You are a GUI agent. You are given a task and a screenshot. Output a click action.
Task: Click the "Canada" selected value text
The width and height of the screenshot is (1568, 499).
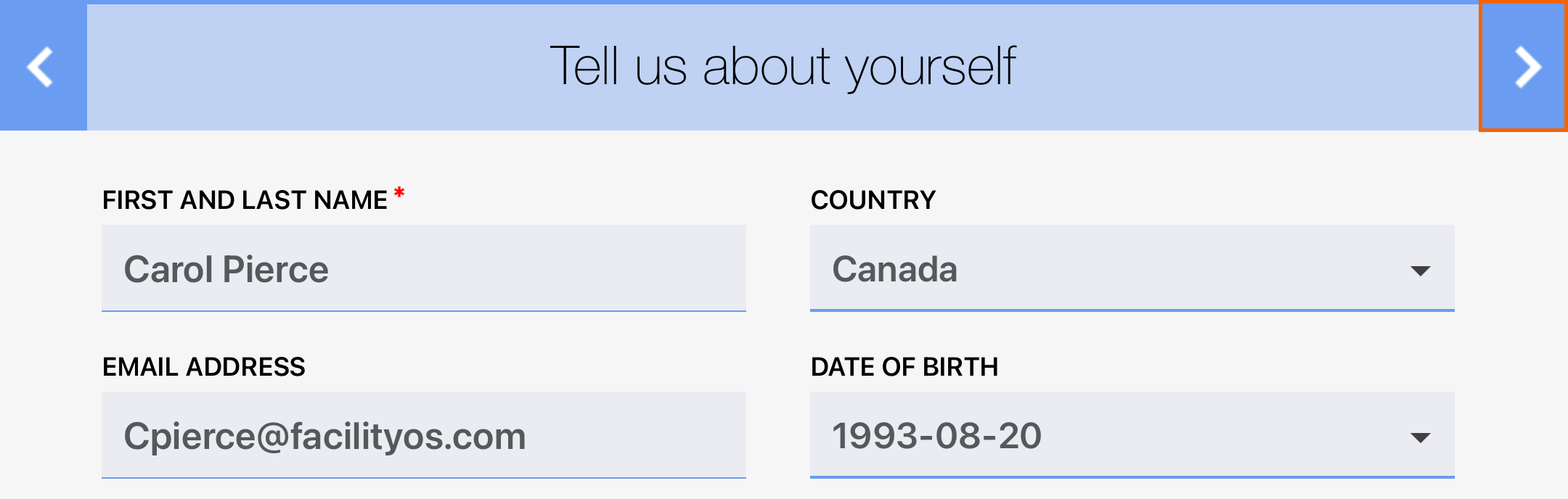(x=894, y=270)
